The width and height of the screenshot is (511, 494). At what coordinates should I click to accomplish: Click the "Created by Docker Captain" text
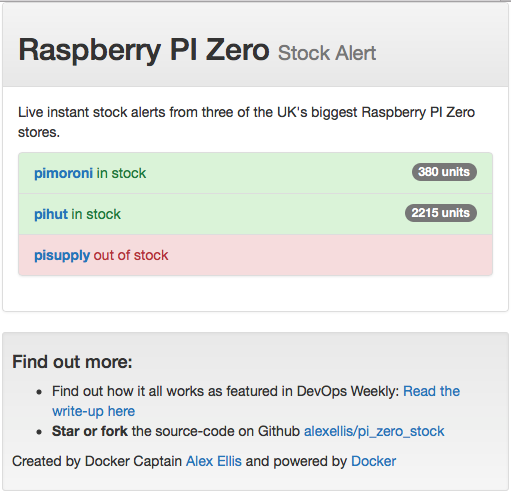coord(97,461)
